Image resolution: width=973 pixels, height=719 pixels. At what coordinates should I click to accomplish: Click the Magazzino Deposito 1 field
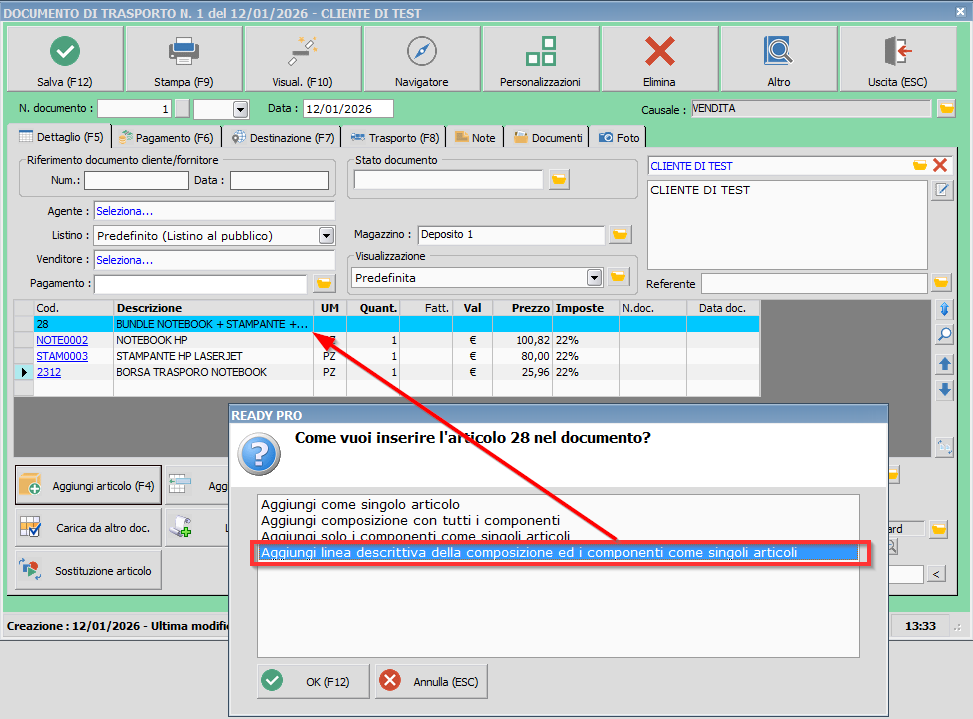(x=511, y=234)
